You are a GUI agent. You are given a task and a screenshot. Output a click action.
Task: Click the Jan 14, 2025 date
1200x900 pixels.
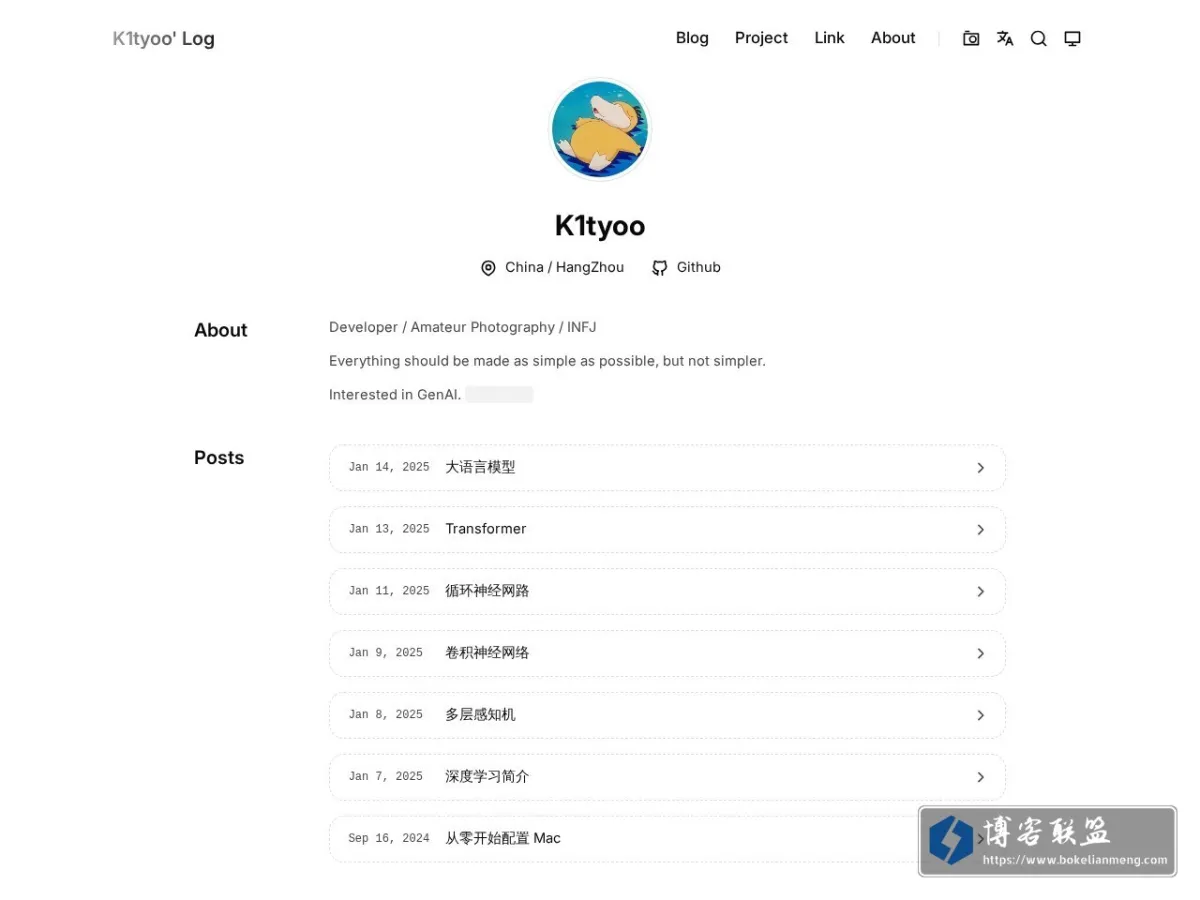tap(389, 467)
